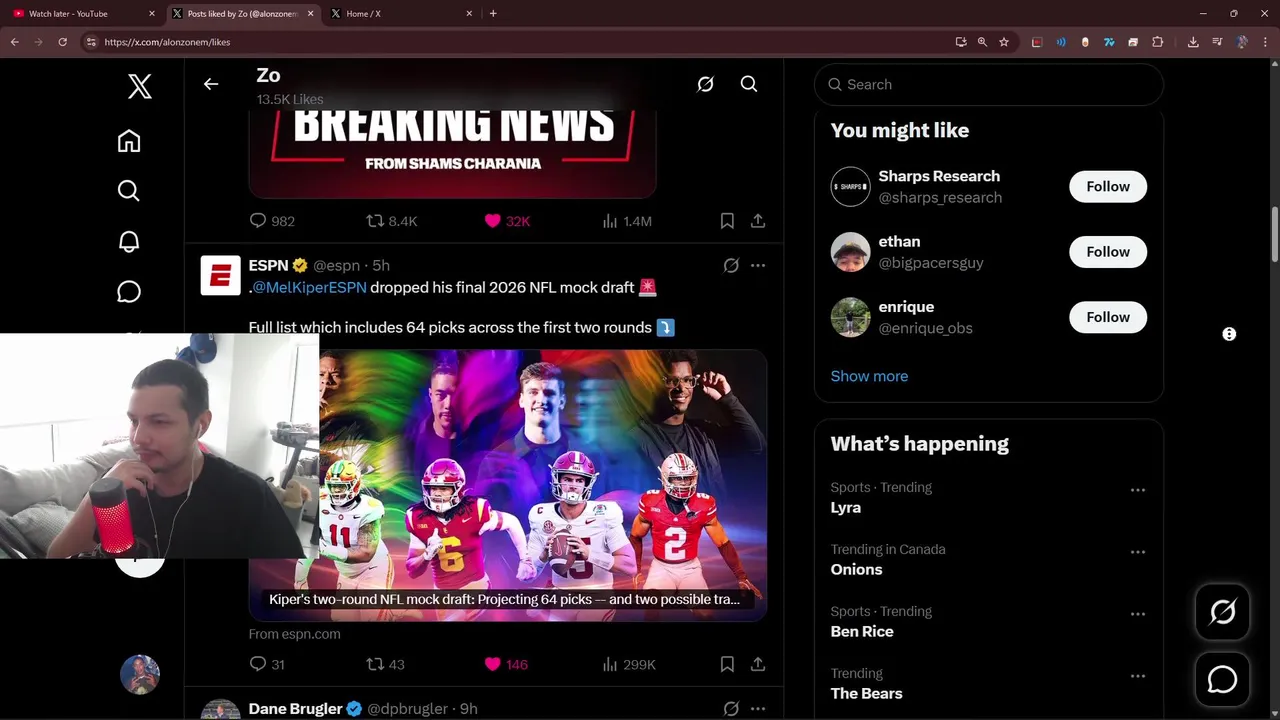Open options for the Onions trend
The width and height of the screenshot is (1280, 720).
(1137, 552)
